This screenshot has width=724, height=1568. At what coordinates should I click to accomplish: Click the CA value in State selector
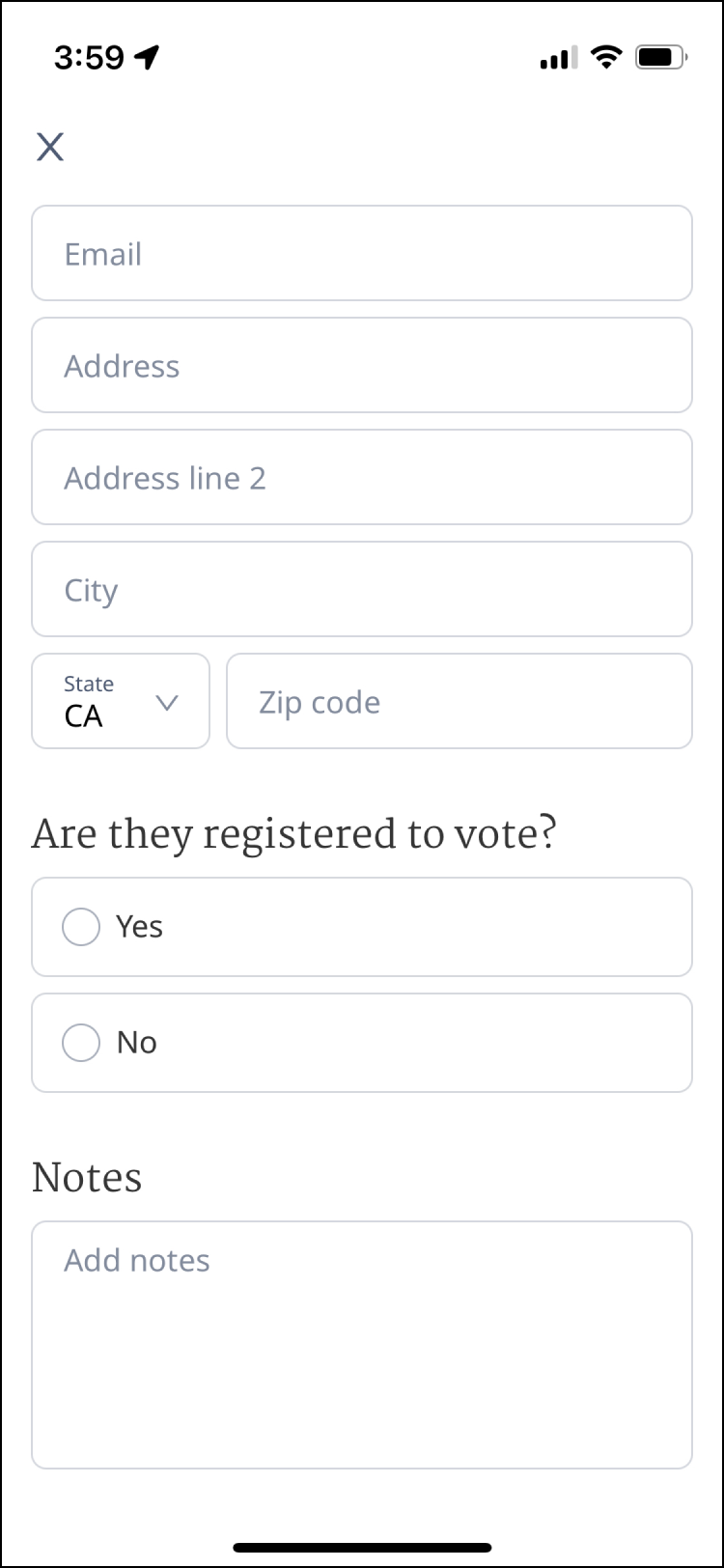point(84,716)
